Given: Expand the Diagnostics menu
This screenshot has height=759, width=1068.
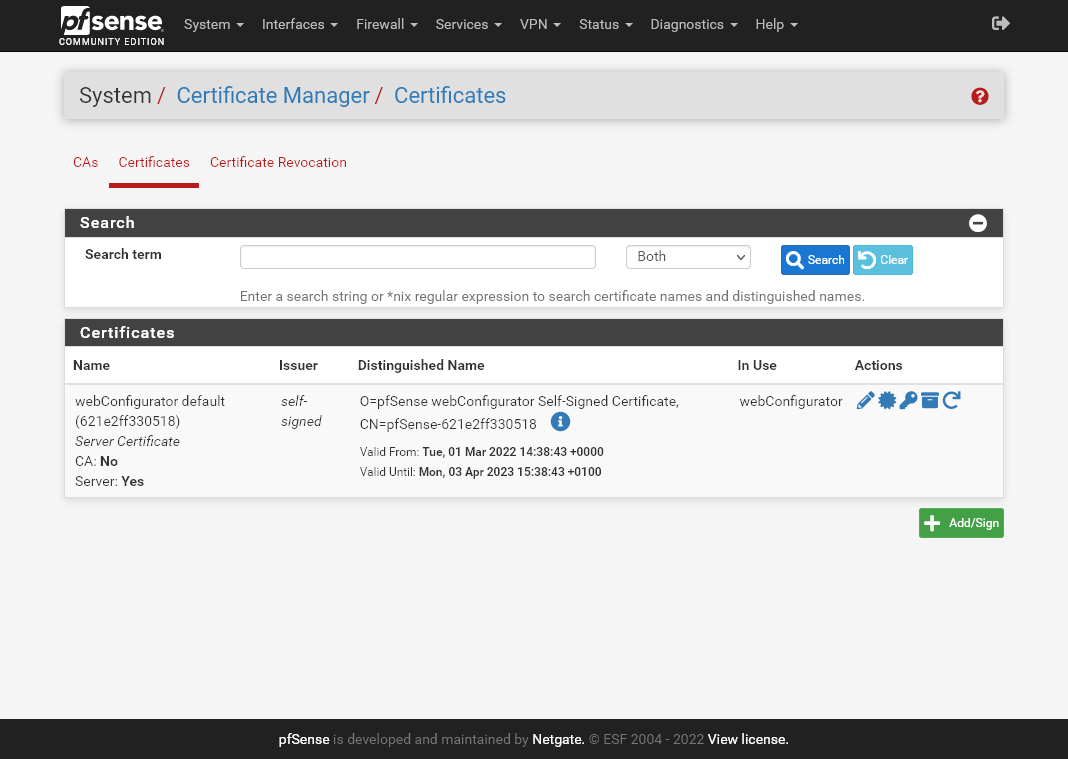Looking at the screenshot, I should tap(693, 24).
